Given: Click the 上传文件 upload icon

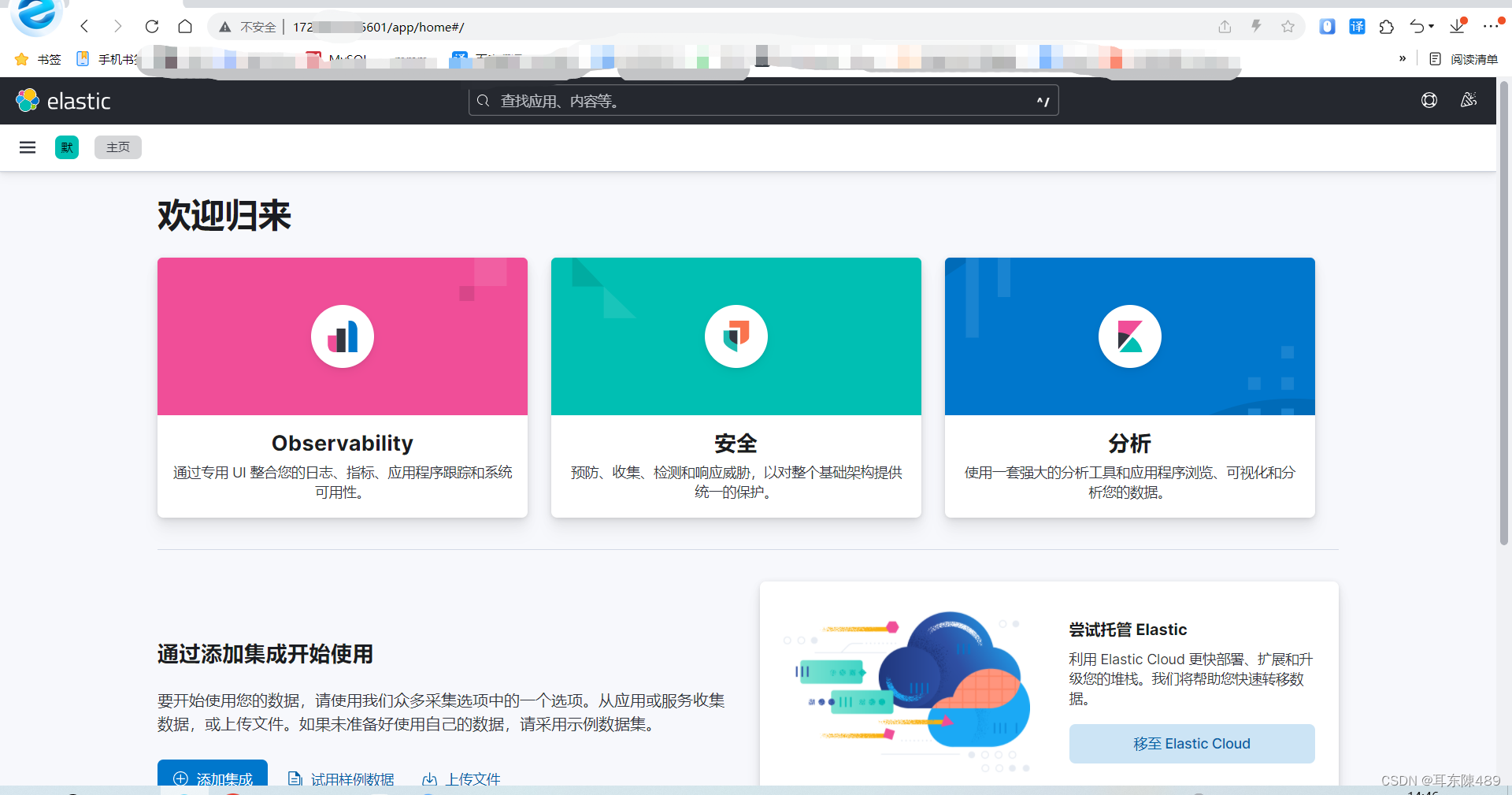Looking at the screenshot, I should click(x=429, y=778).
